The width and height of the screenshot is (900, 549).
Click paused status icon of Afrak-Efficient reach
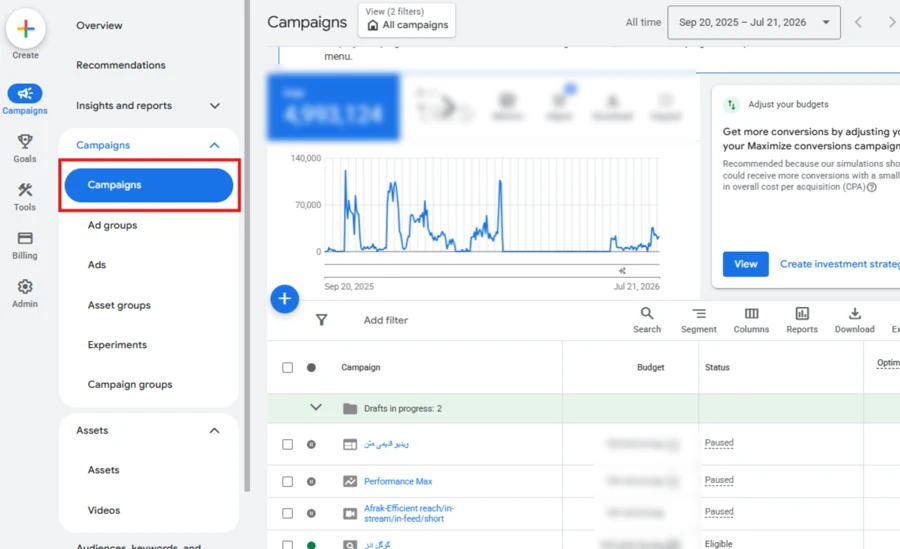tap(311, 513)
